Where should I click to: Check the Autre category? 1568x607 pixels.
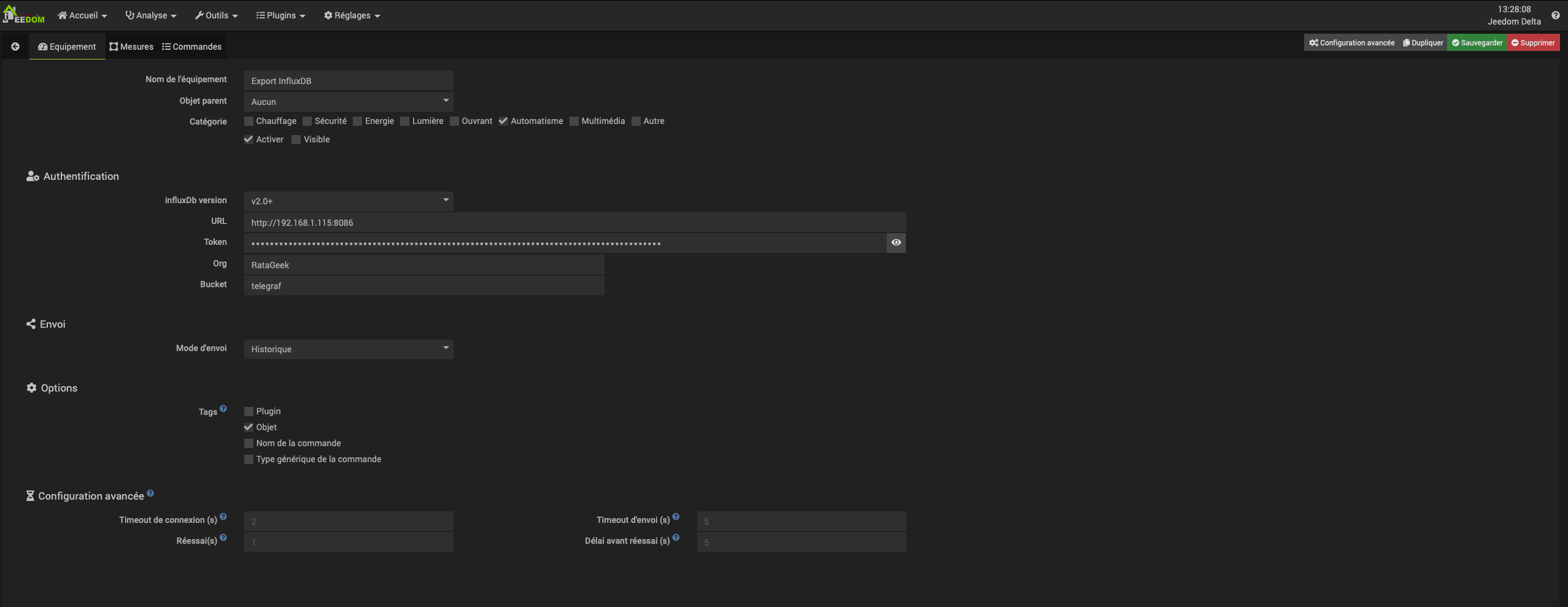pos(636,122)
